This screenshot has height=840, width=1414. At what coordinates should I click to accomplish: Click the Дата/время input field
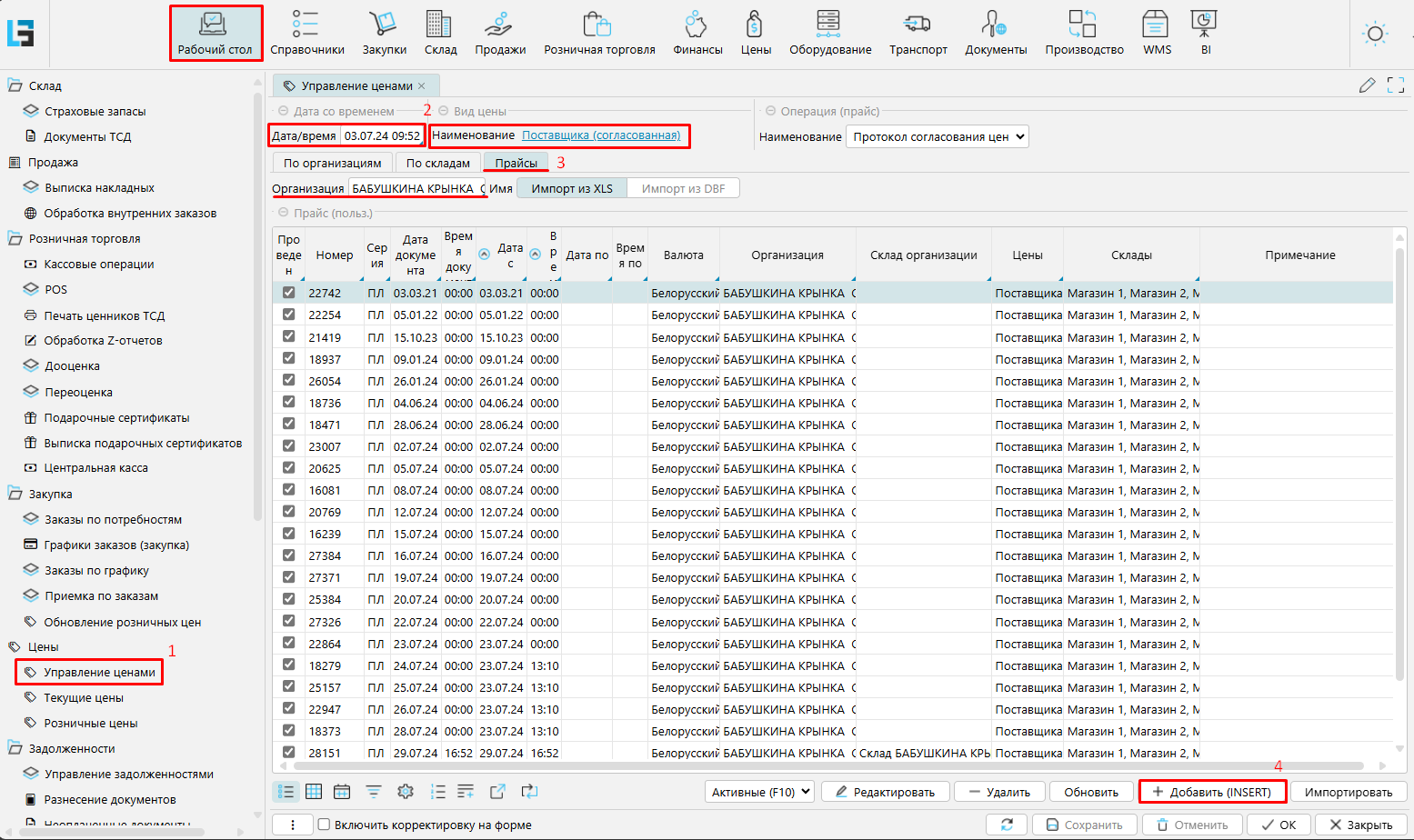click(x=382, y=136)
